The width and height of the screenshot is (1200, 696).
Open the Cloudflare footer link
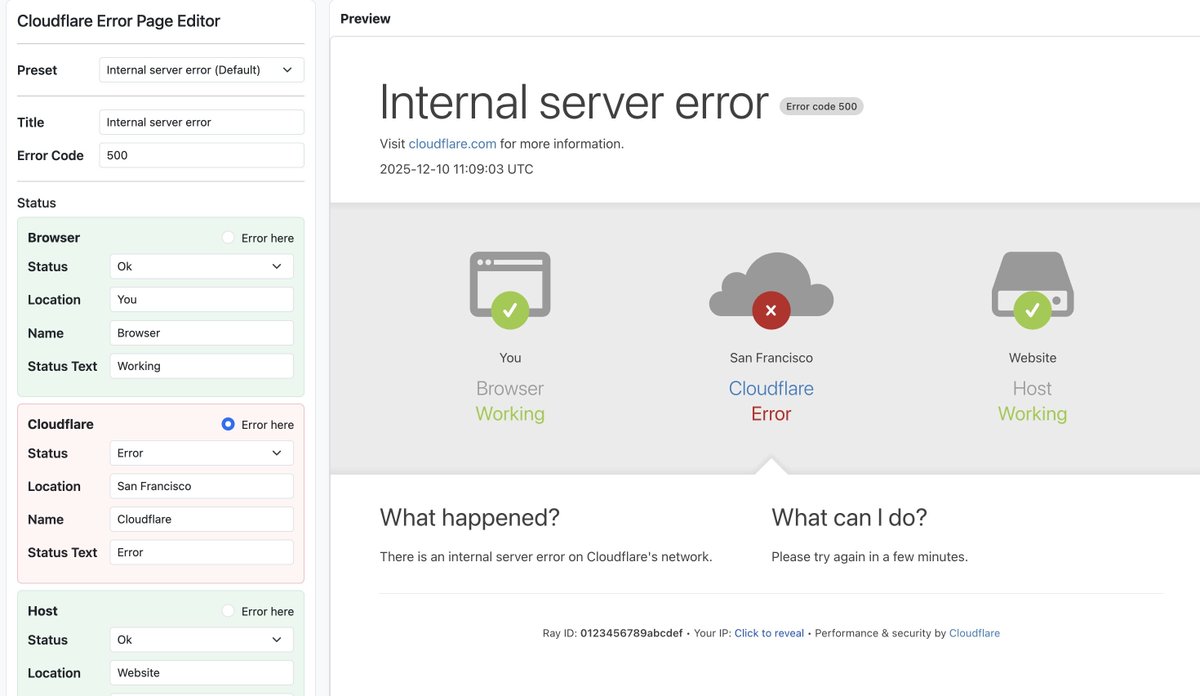click(x=974, y=633)
